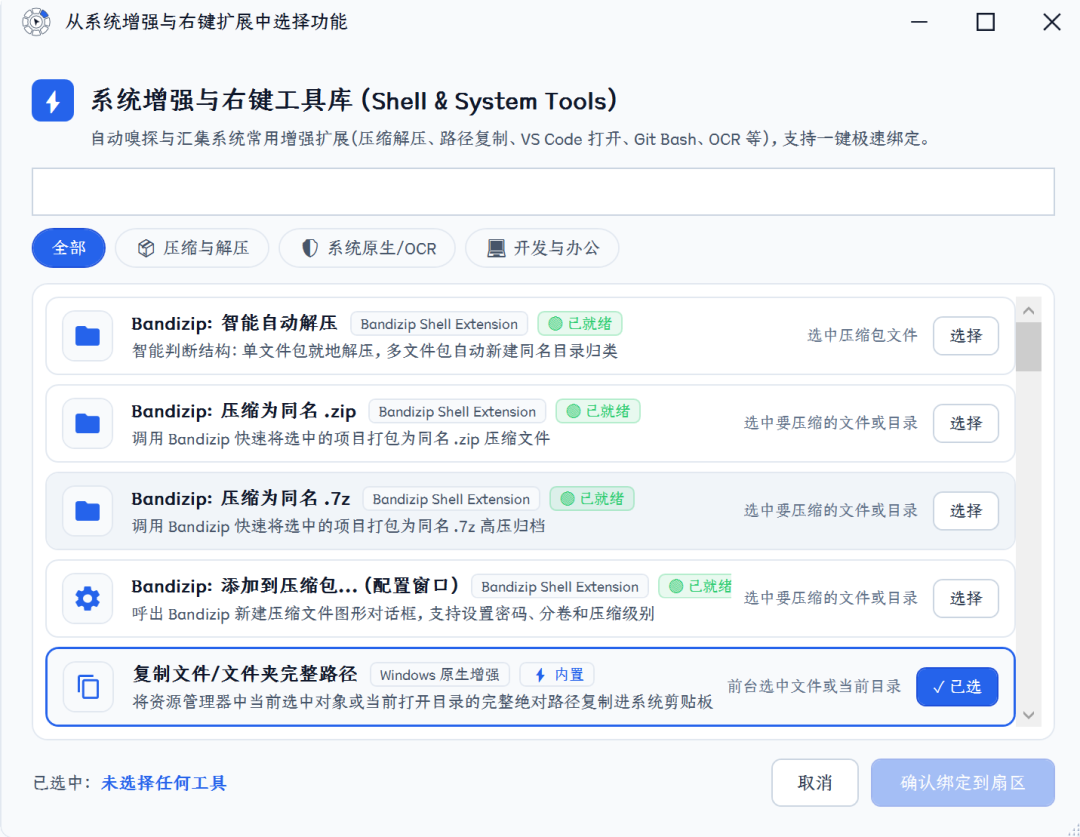
Task: Click the Bandizip Shell Extension tag in .zip row
Action: click(457, 411)
